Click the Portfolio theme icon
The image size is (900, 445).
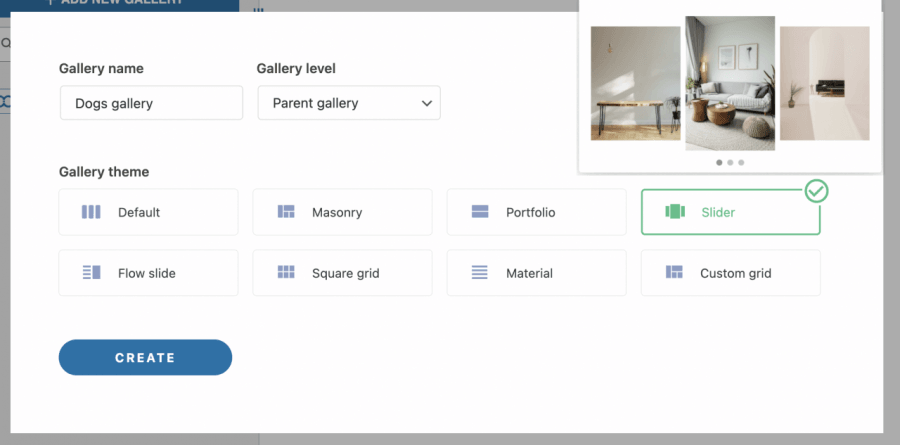[x=480, y=212]
